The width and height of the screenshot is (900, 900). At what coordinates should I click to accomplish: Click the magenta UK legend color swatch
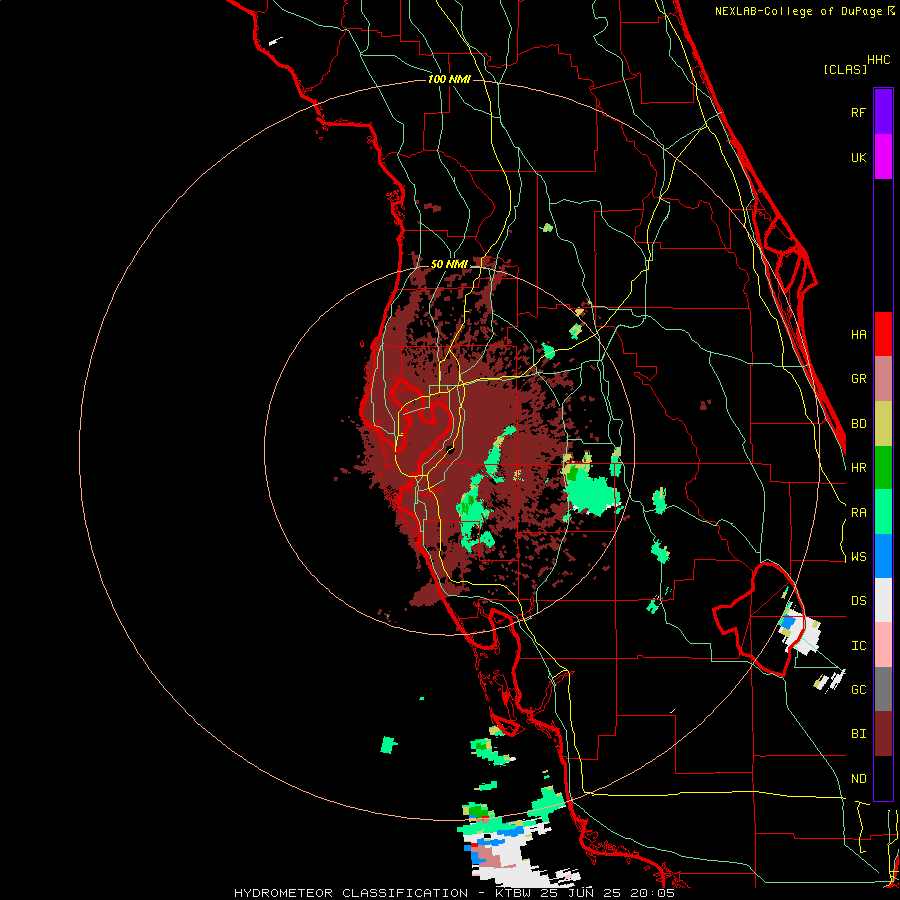883,157
